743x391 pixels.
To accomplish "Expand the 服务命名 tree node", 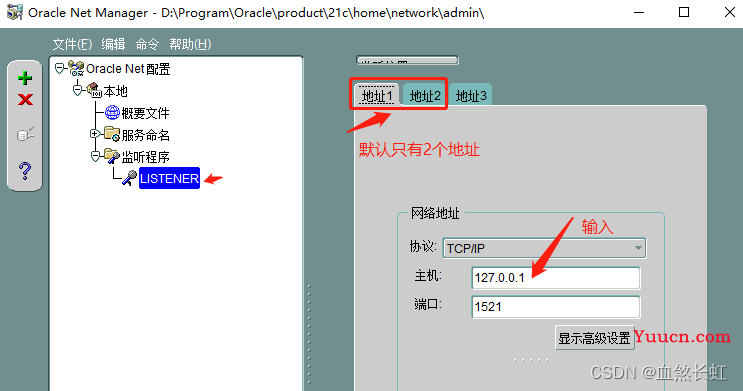I will 95,134.
